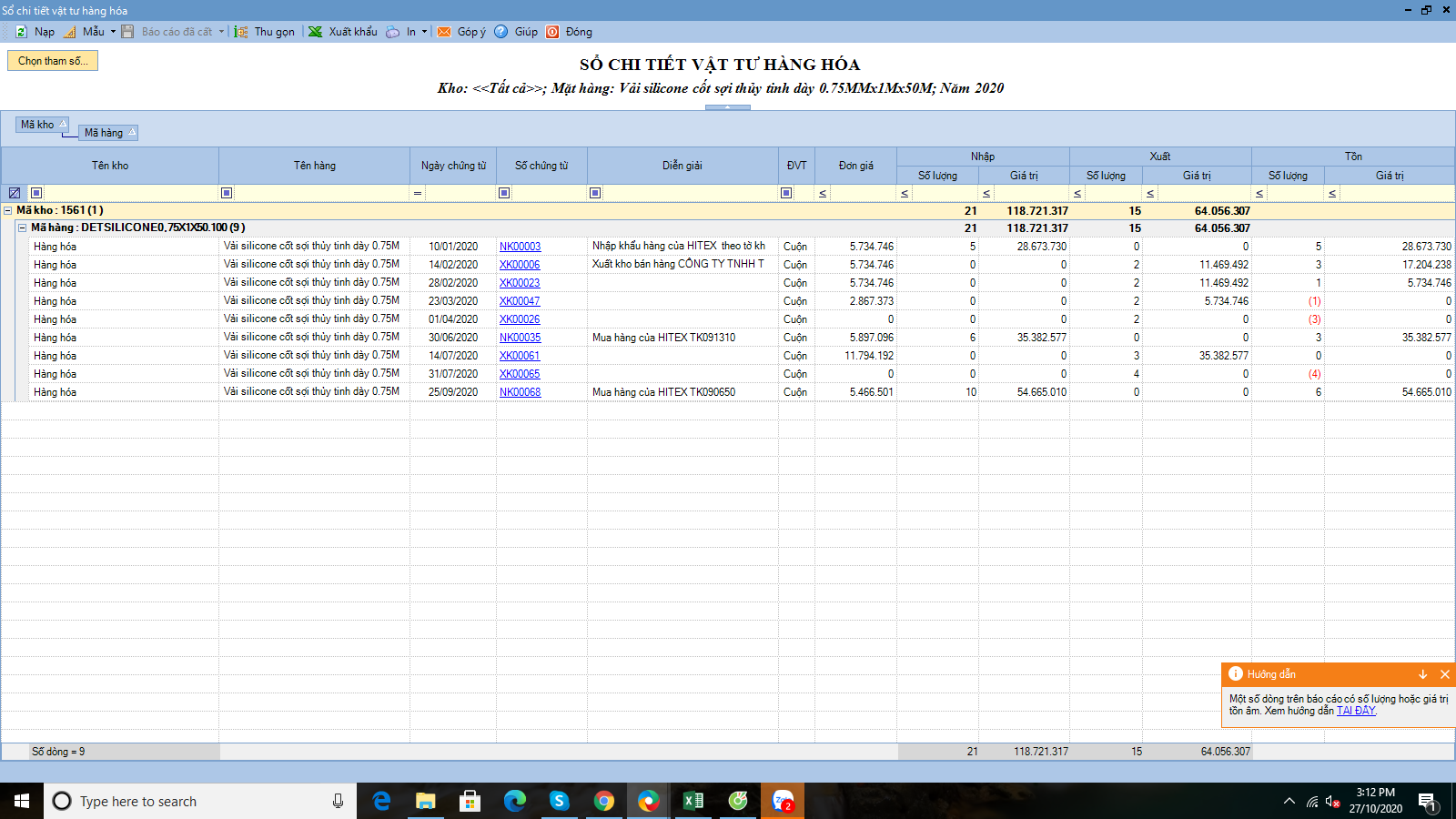
Task: Click the Xuất khẩu toolbar label
Action: tap(353, 32)
